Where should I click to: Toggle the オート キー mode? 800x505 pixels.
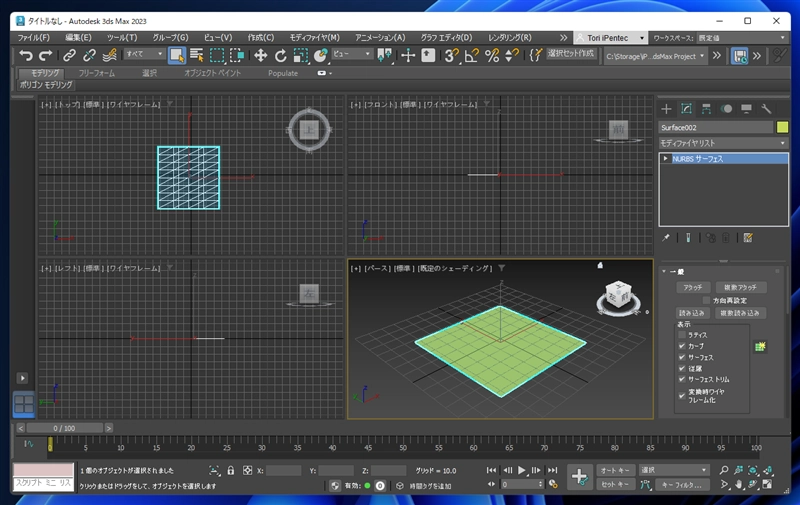click(x=615, y=470)
